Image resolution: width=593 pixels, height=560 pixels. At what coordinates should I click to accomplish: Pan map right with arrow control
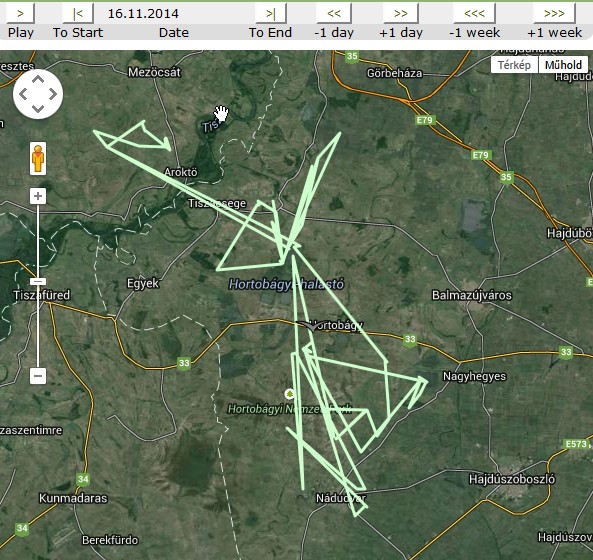(53, 94)
